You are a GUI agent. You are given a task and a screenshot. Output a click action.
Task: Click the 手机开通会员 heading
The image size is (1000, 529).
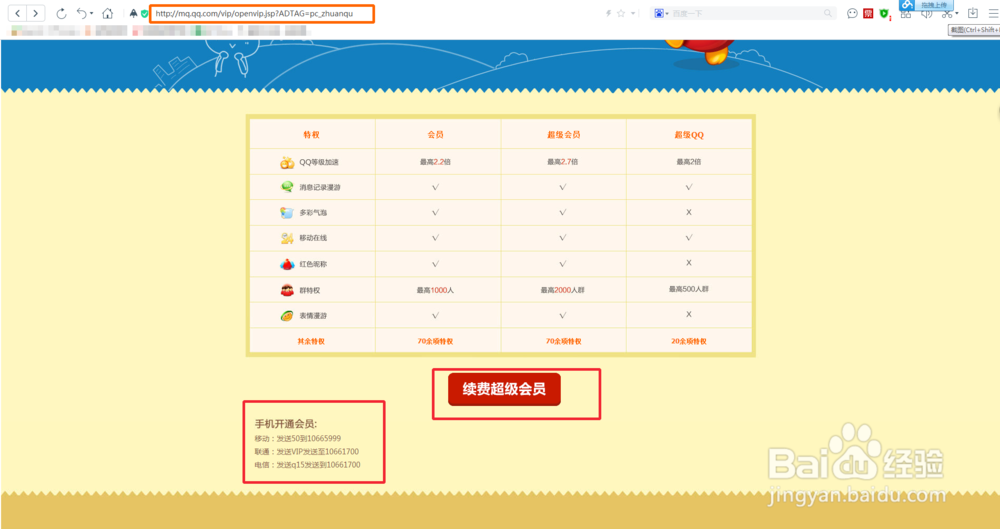point(286,424)
